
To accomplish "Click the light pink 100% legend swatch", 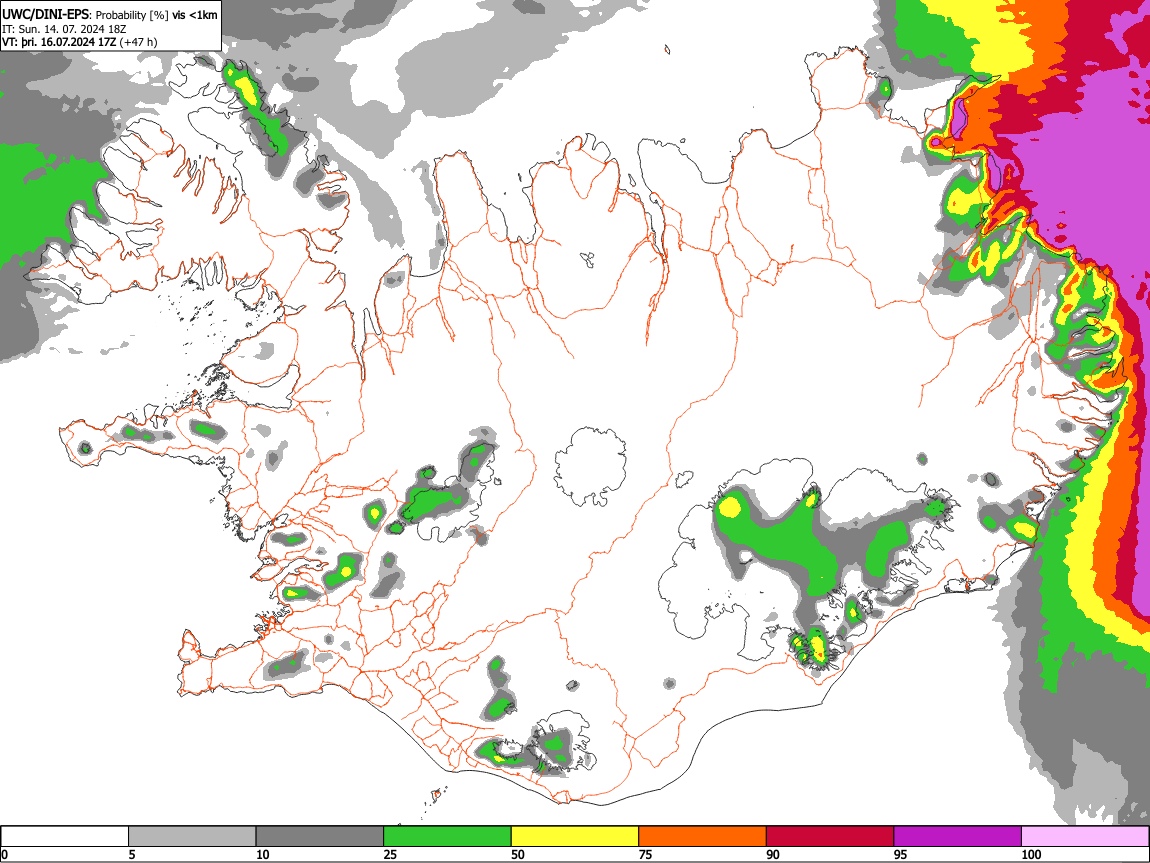I will point(1085,837).
